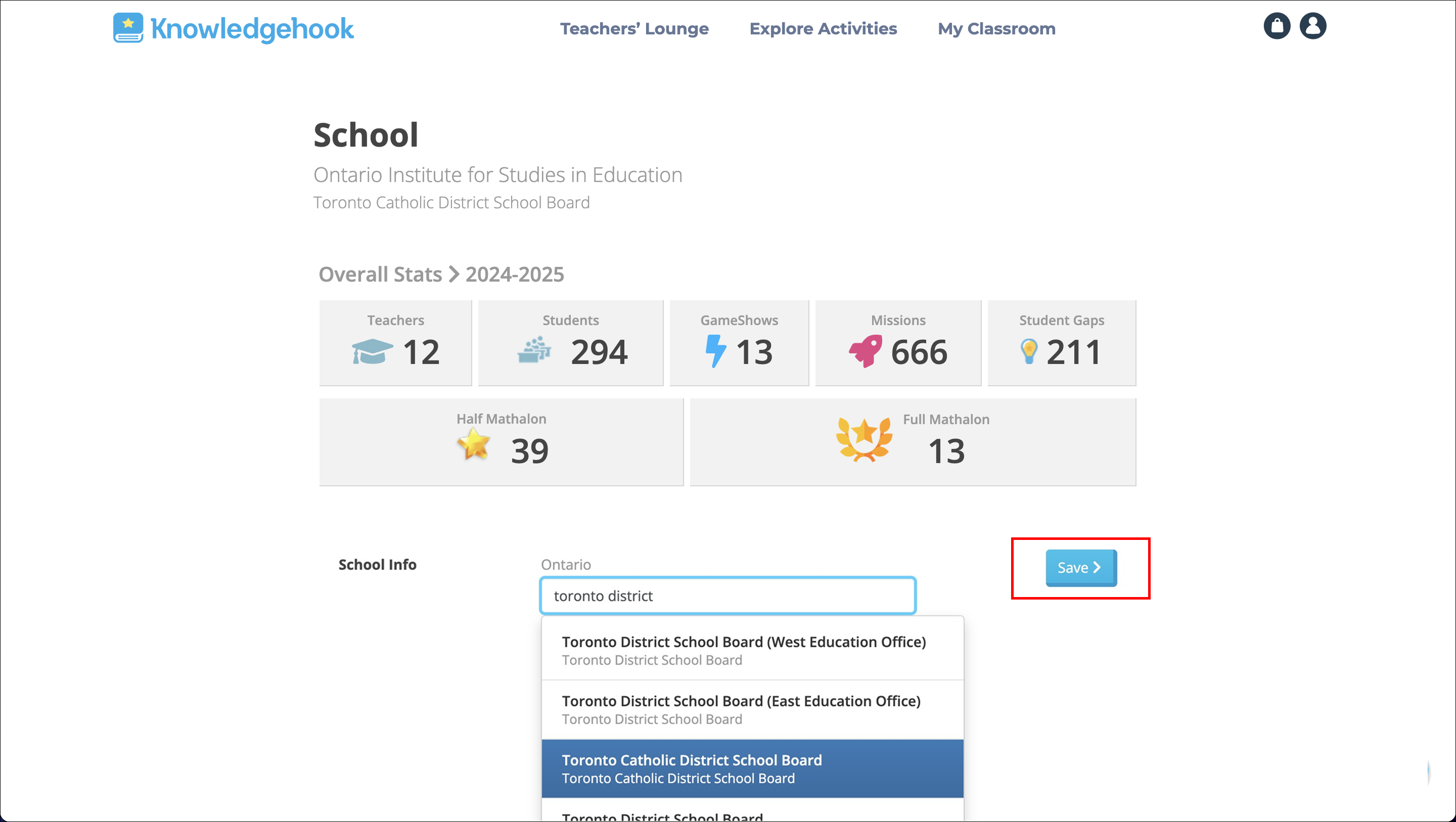The width and height of the screenshot is (1456, 822).
Task: Go to My Classroom
Action: [x=996, y=28]
